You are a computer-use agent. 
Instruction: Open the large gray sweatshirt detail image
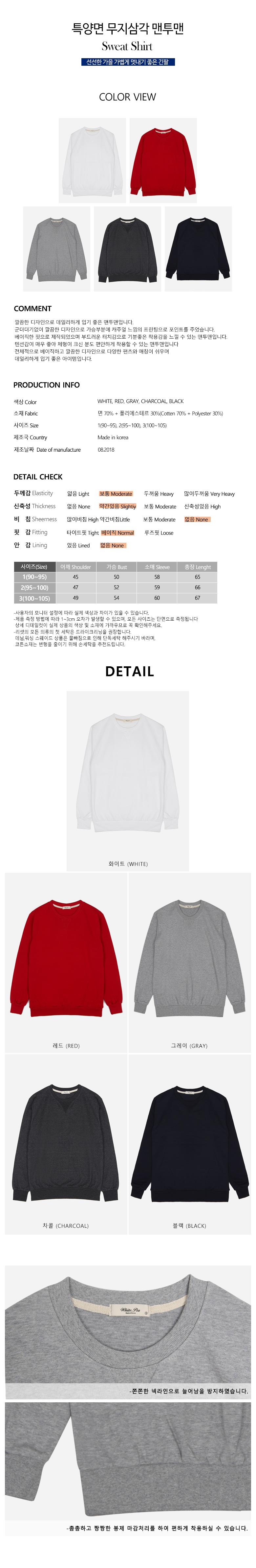(190, 962)
